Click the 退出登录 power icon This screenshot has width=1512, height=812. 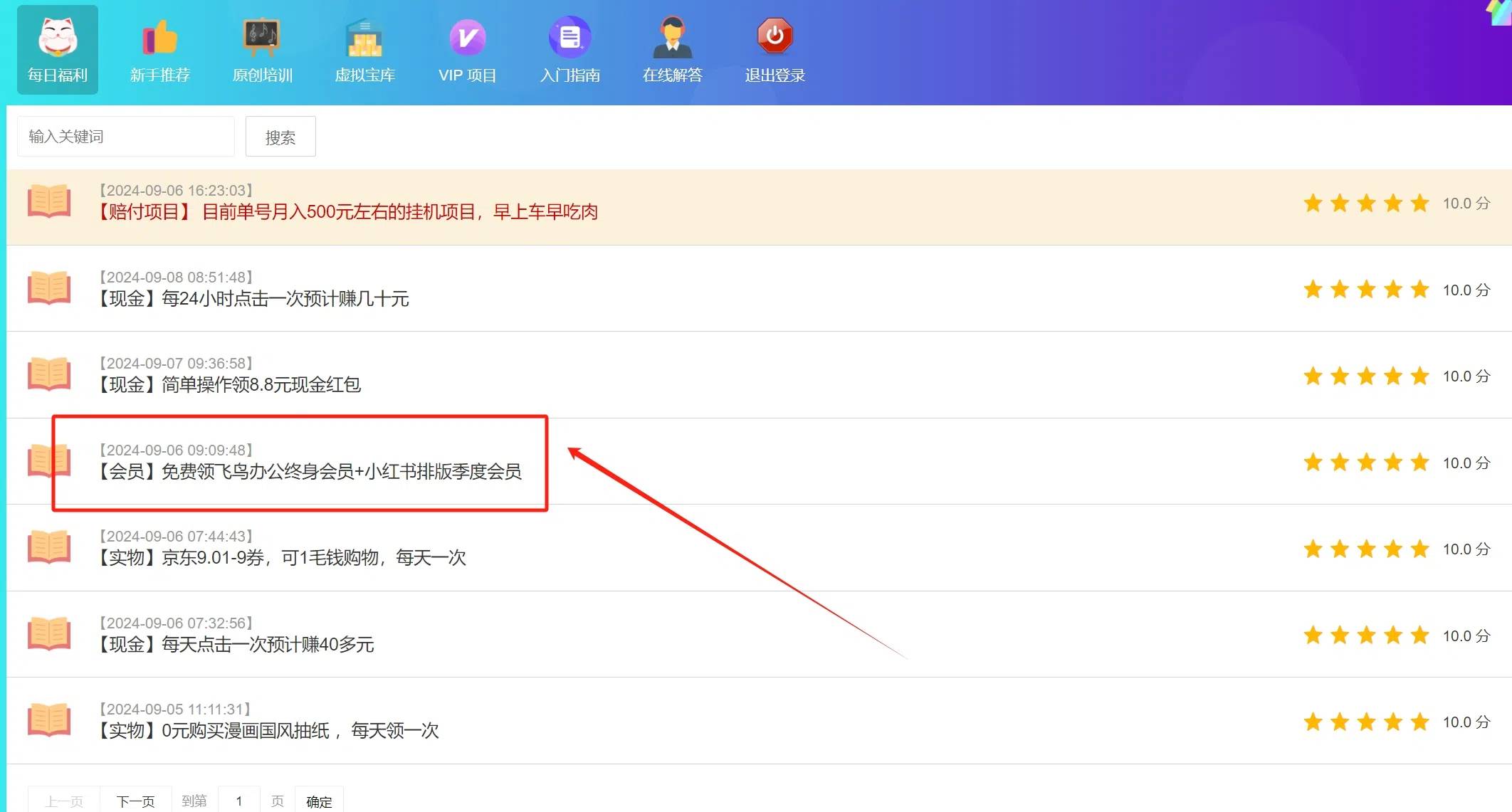tap(775, 37)
